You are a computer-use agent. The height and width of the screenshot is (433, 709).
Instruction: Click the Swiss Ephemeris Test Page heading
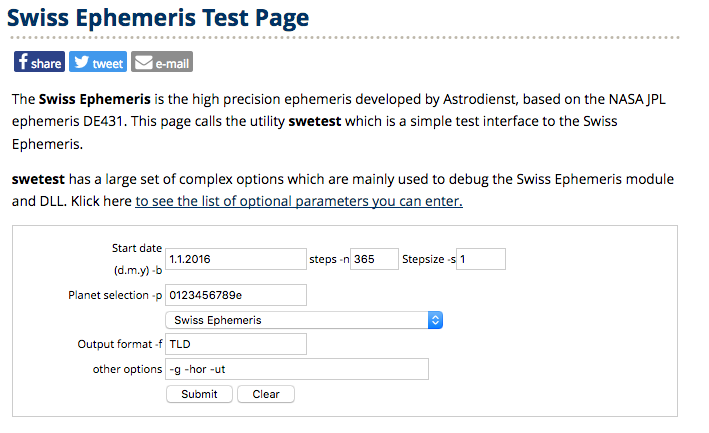click(x=160, y=18)
